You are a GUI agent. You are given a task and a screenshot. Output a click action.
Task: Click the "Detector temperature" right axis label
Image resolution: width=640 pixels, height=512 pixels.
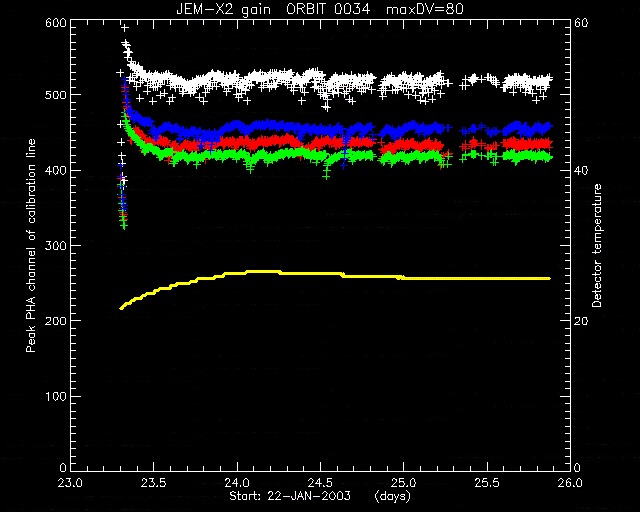click(x=597, y=246)
